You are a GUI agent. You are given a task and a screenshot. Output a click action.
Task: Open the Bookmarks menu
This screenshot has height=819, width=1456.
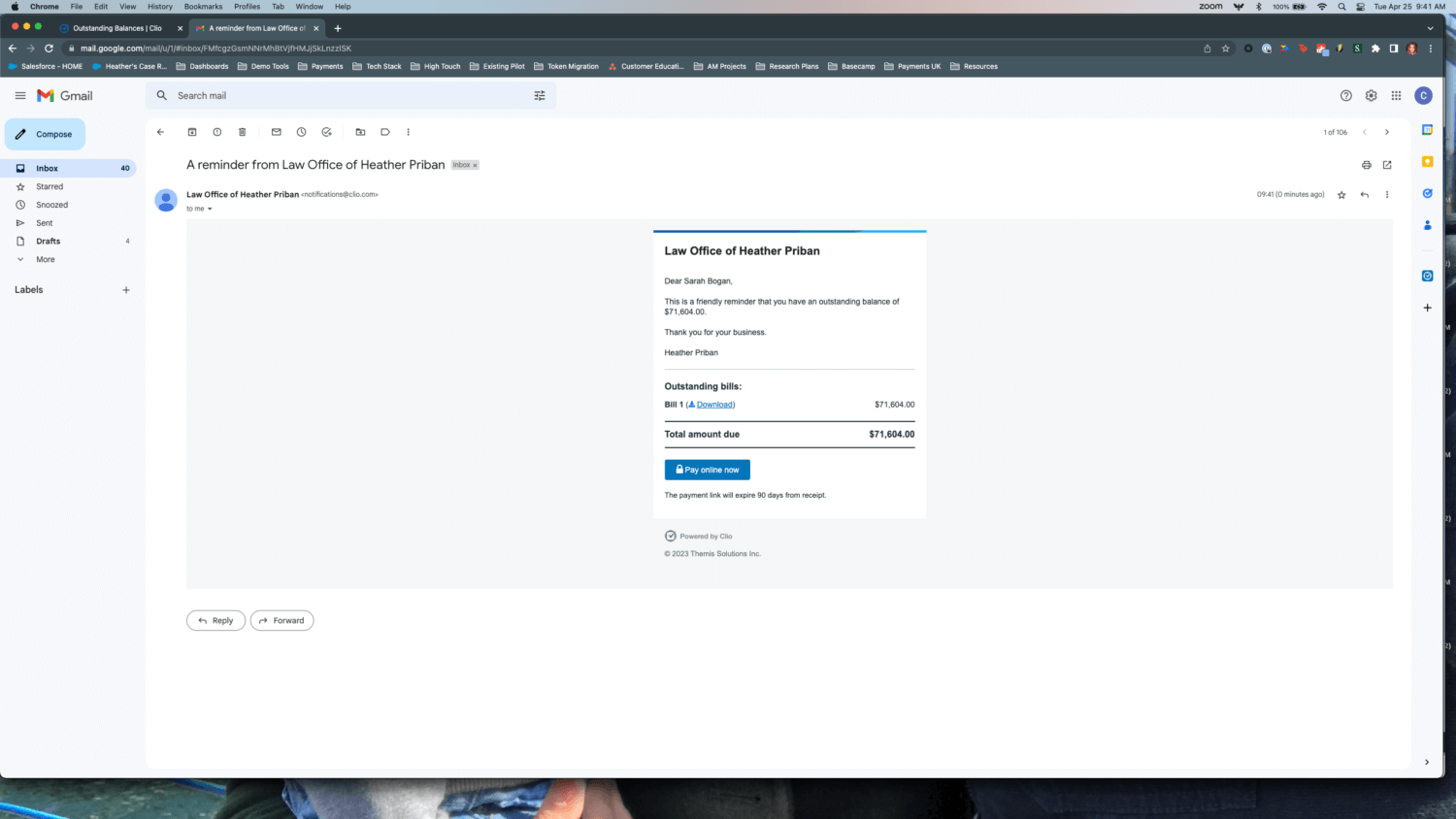coord(203,7)
